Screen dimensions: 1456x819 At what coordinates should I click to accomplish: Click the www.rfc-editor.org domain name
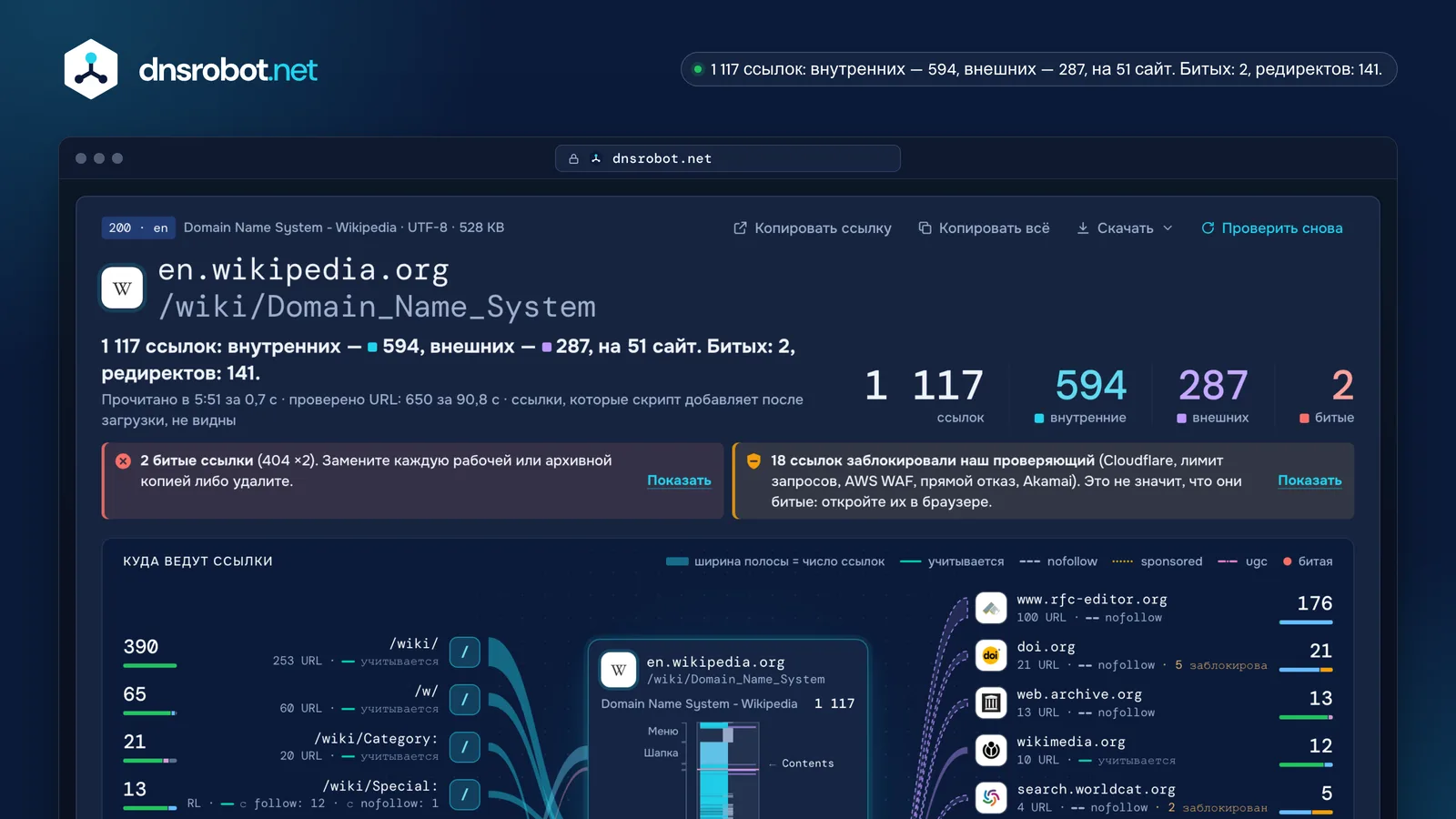[1092, 600]
